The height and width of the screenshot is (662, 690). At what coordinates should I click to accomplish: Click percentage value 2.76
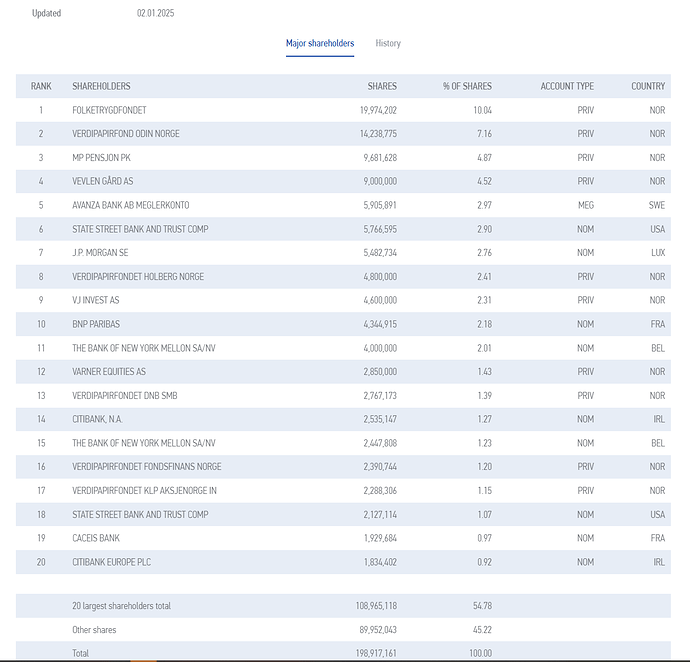(x=484, y=253)
